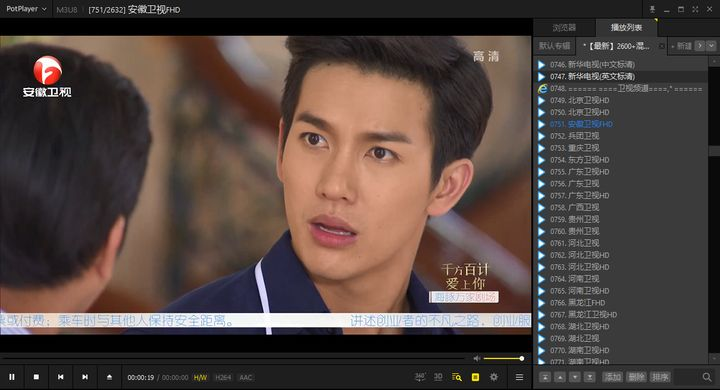Skip to the next channel
Viewport: 720px width, 390px height.
(85, 377)
